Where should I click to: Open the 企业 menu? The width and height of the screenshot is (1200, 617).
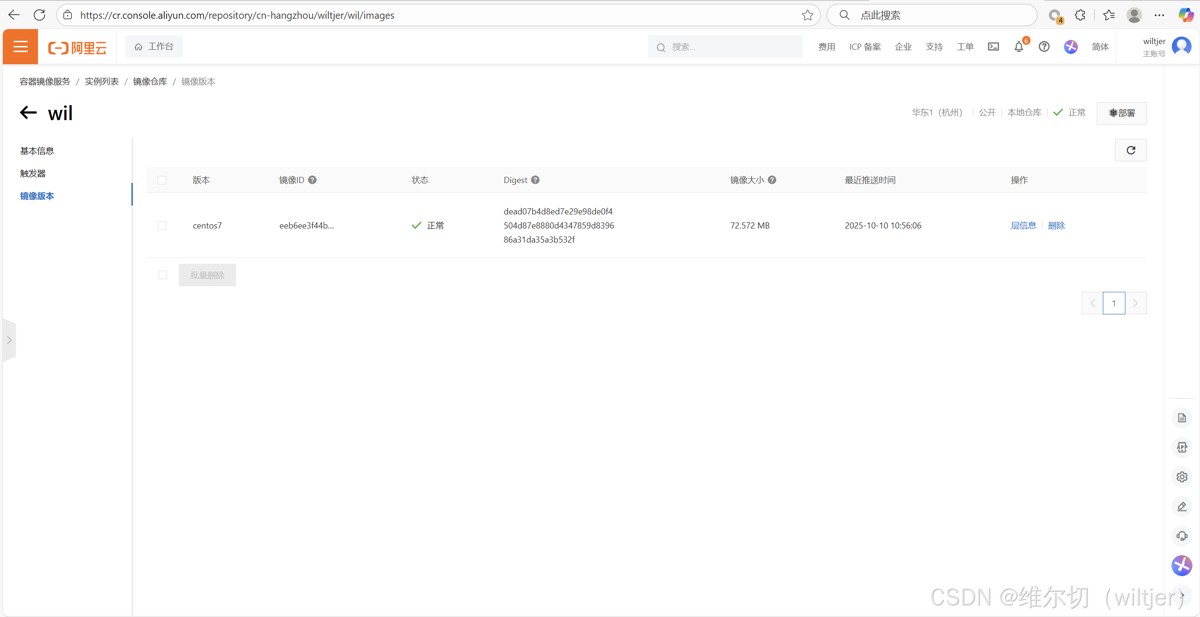click(903, 47)
